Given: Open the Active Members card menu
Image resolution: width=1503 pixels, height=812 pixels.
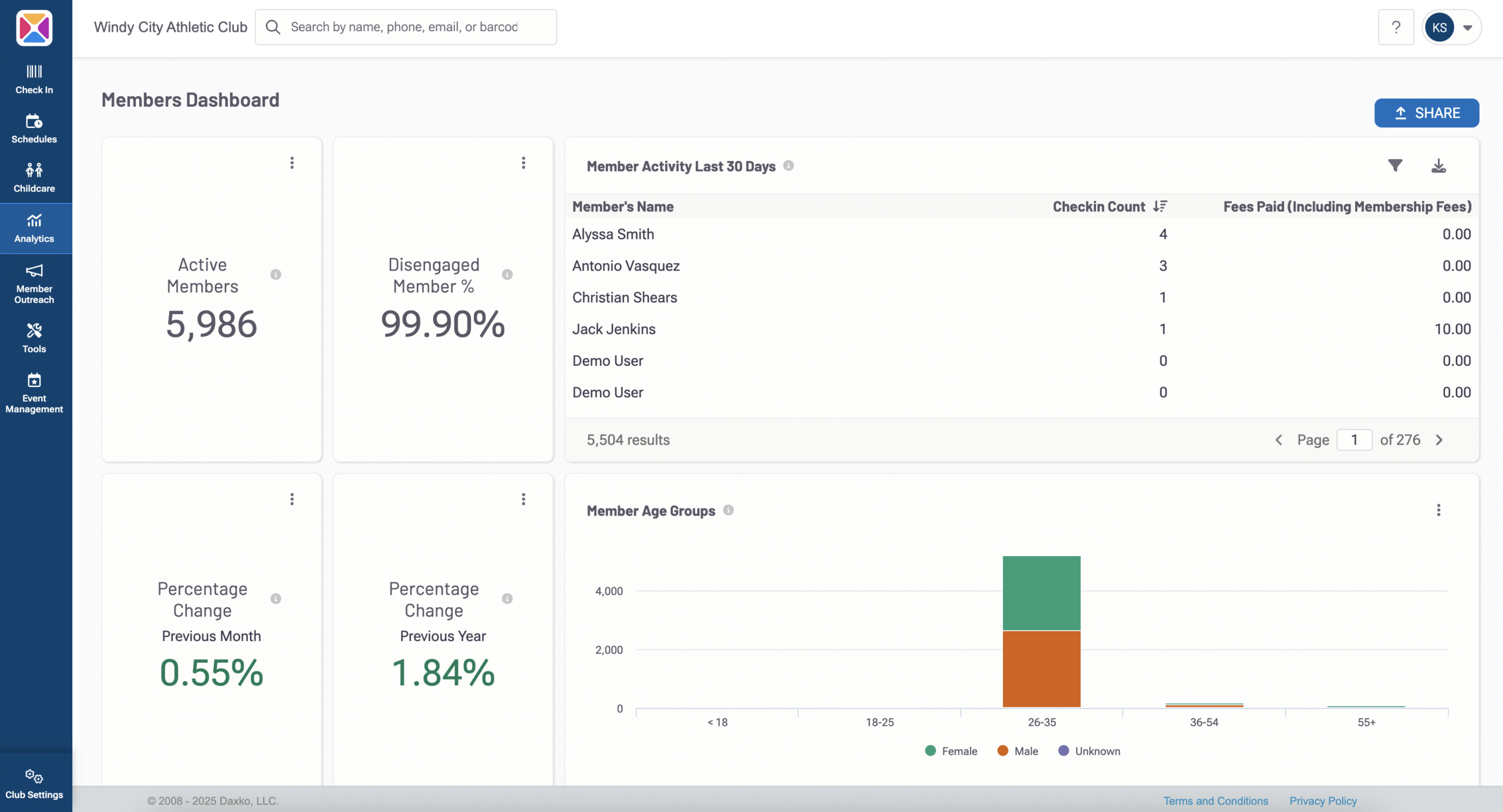Looking at the screenshot, I should point(292,163).
